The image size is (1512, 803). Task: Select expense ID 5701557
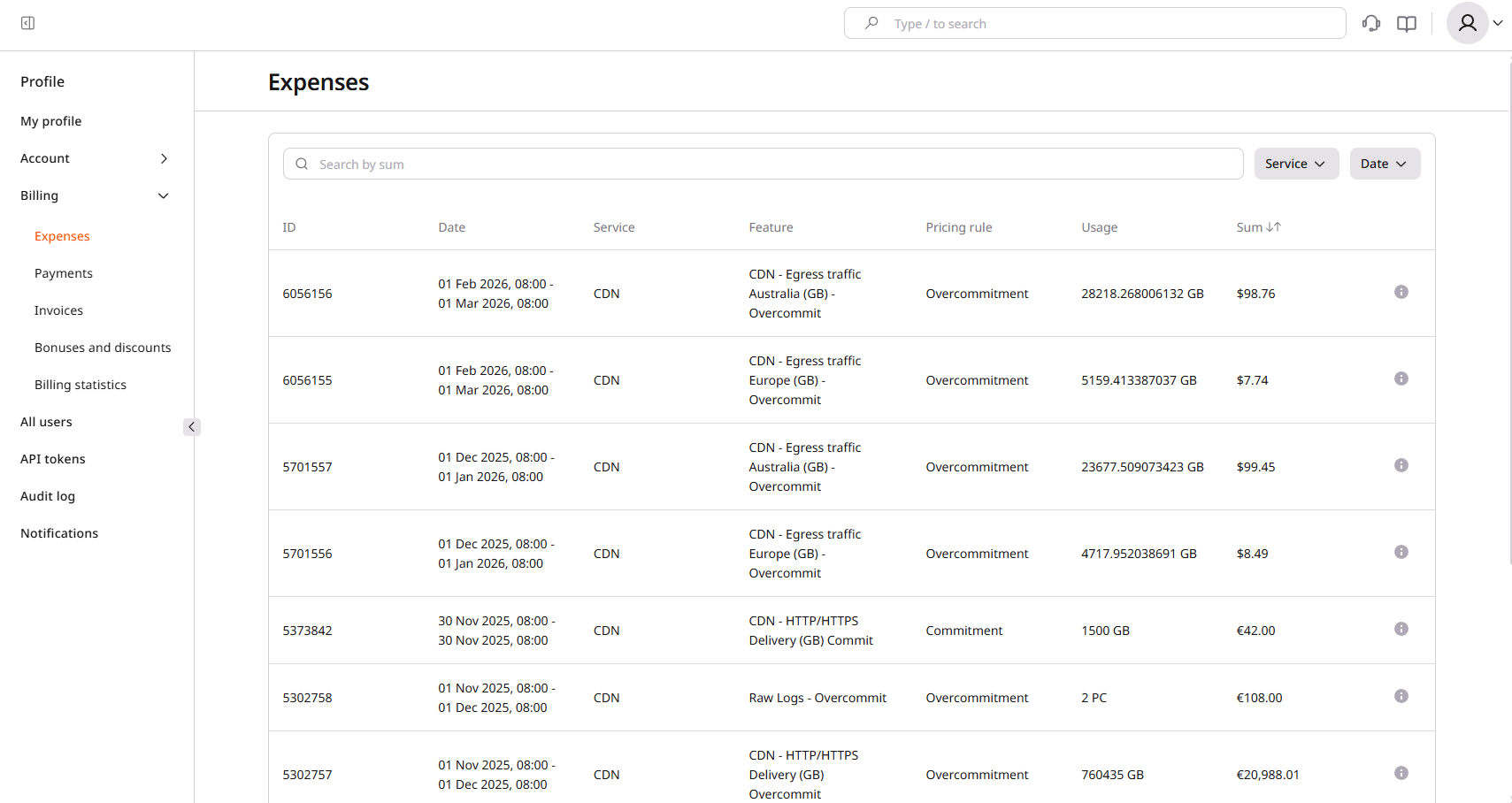coord(307,467)
